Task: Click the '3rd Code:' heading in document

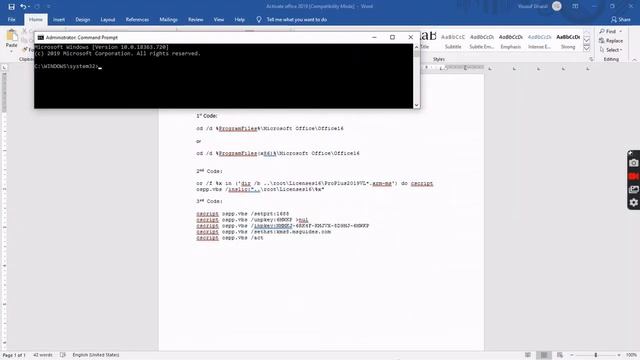Action: click(x=209, y=201)
